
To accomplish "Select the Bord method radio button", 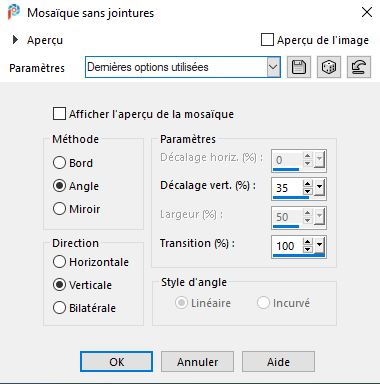I will [59, 163].
